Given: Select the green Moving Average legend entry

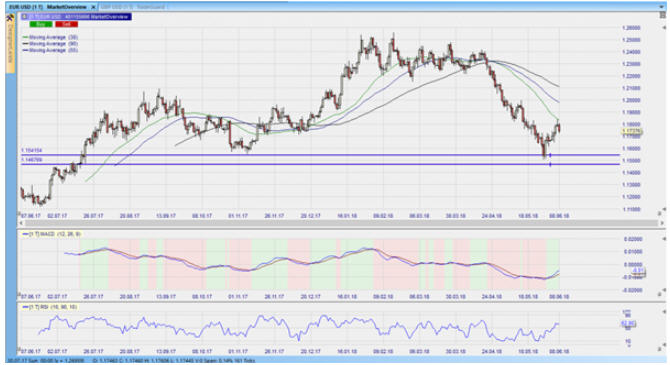Looking at the screenshot, I should [50, 37].
